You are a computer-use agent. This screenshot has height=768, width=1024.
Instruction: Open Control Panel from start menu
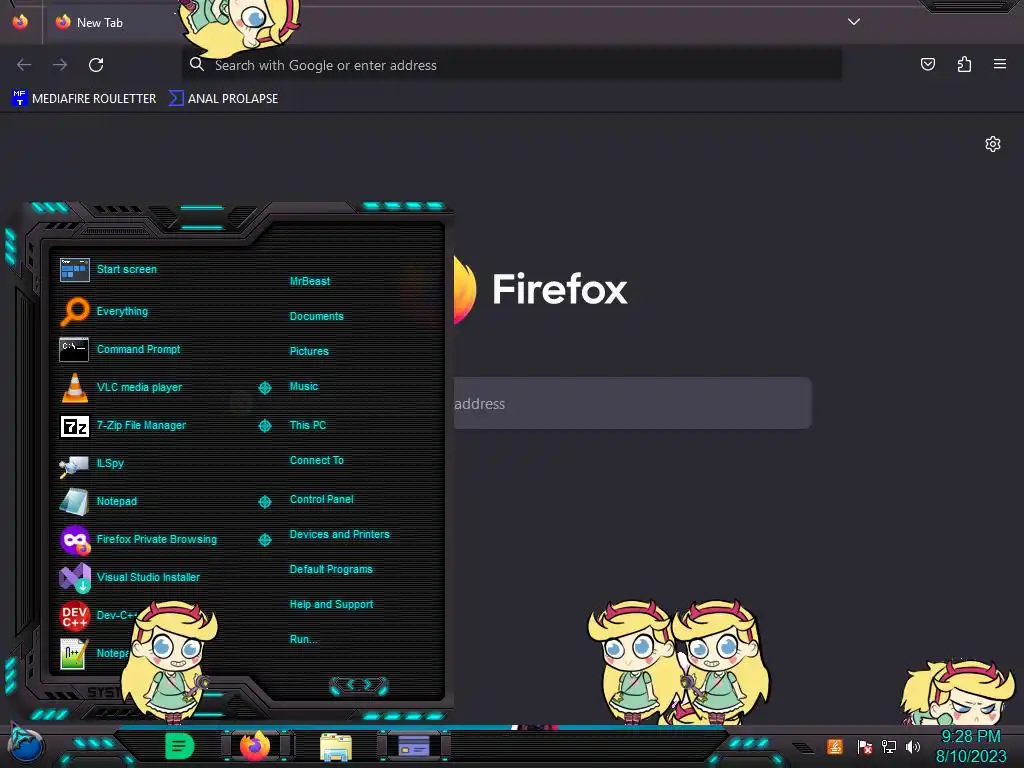[321, 499]
